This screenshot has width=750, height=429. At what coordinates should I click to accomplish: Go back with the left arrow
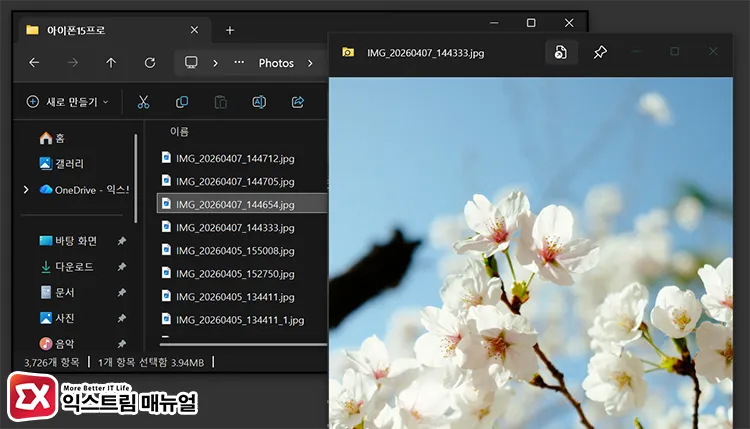click(x=34, y=63)
